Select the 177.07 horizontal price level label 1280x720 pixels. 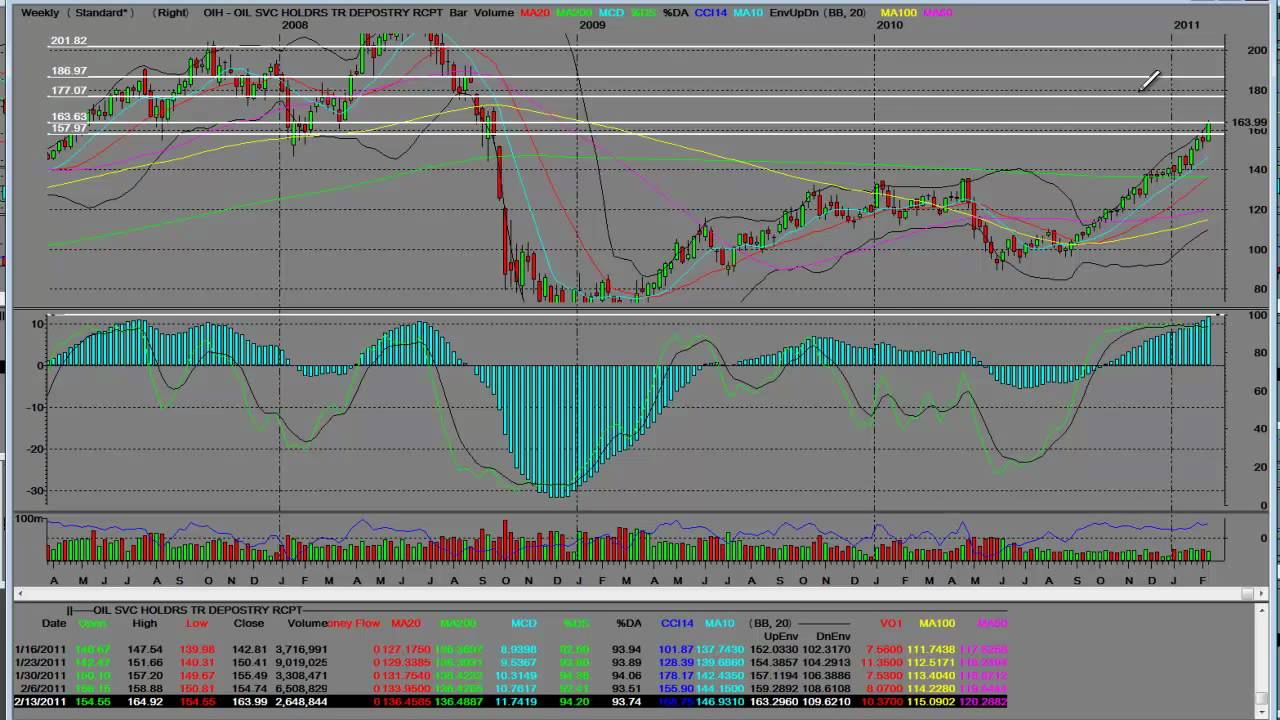pos(69,91)
